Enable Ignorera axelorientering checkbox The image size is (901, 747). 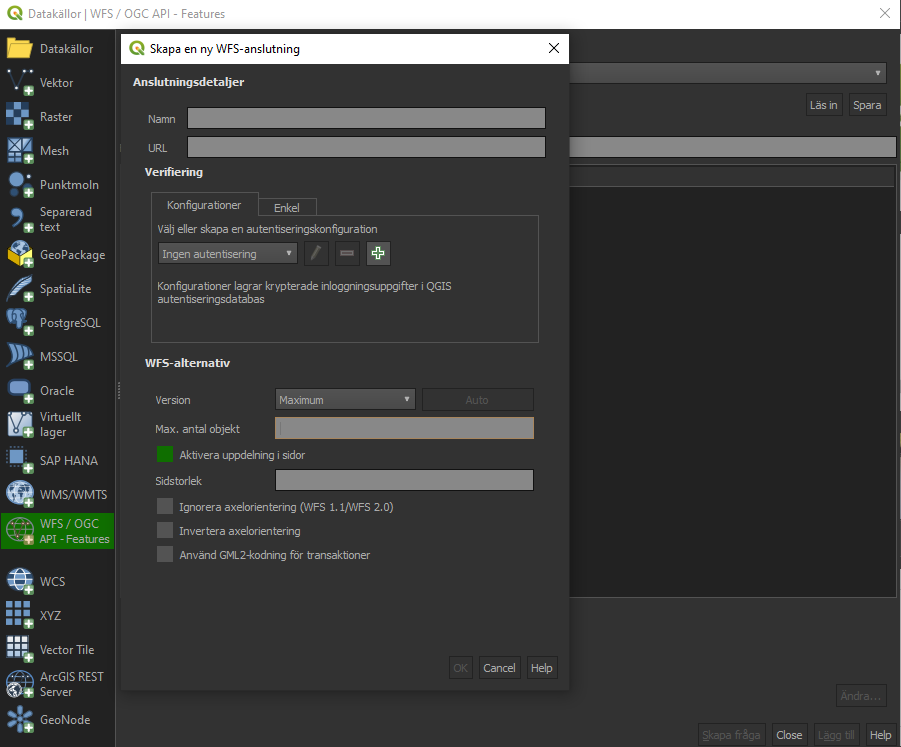tap(165, 506)
